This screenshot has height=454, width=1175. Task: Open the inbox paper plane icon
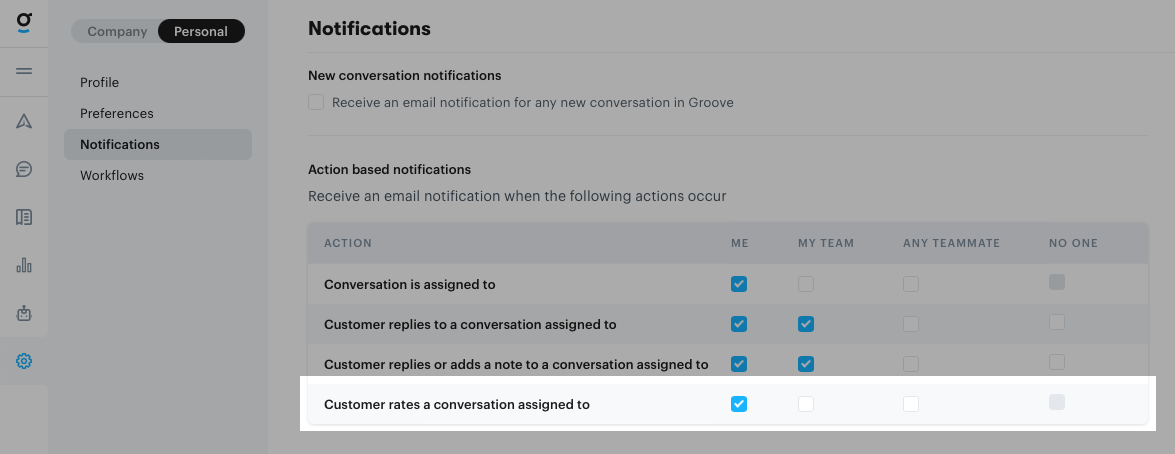24,121
